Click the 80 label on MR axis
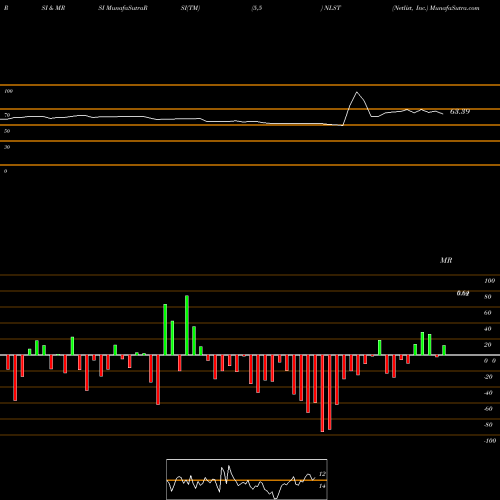500x500 pixels. (x=488, y=297)
